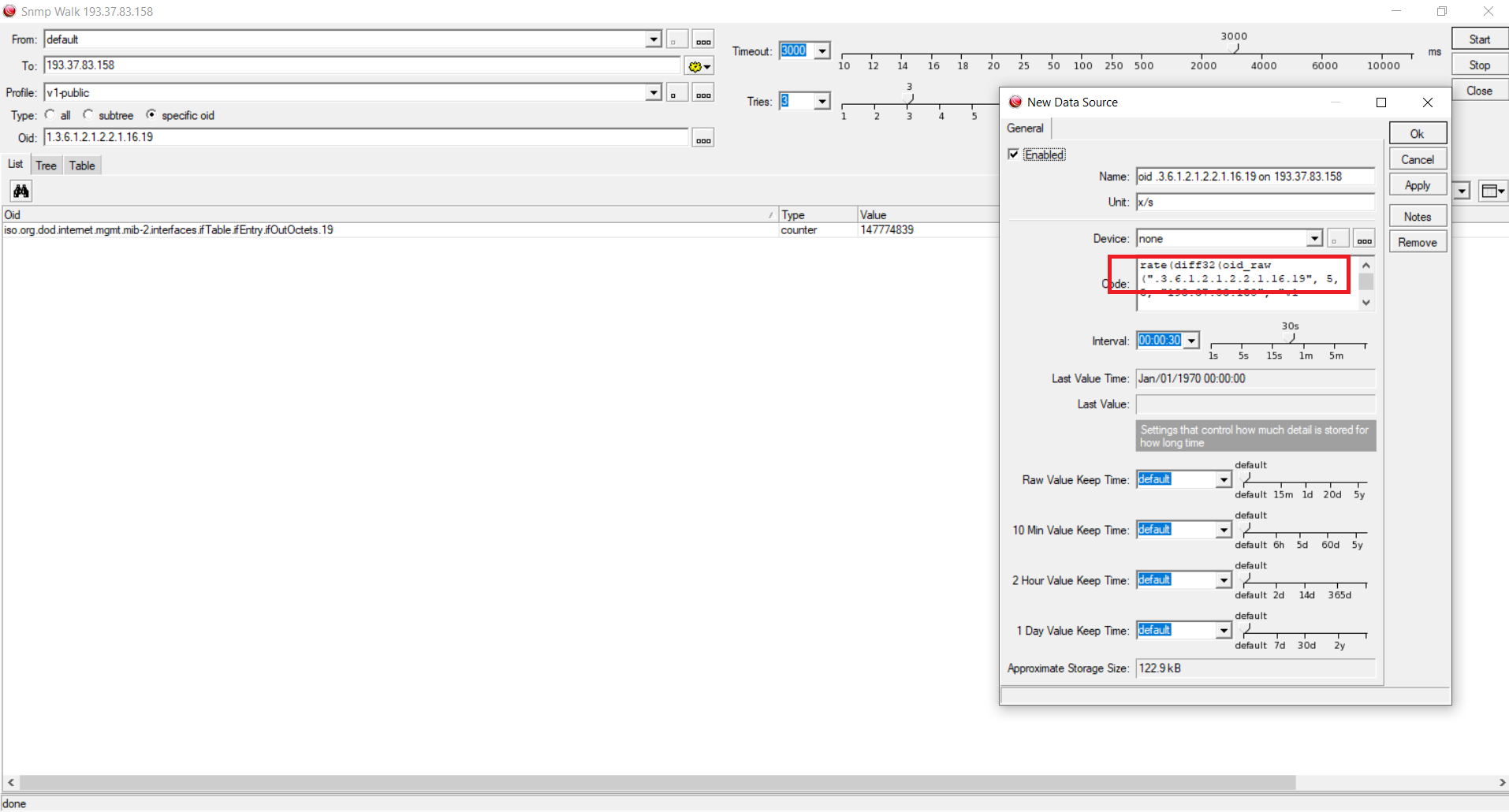Switch to the Table tab

[82, 166]
